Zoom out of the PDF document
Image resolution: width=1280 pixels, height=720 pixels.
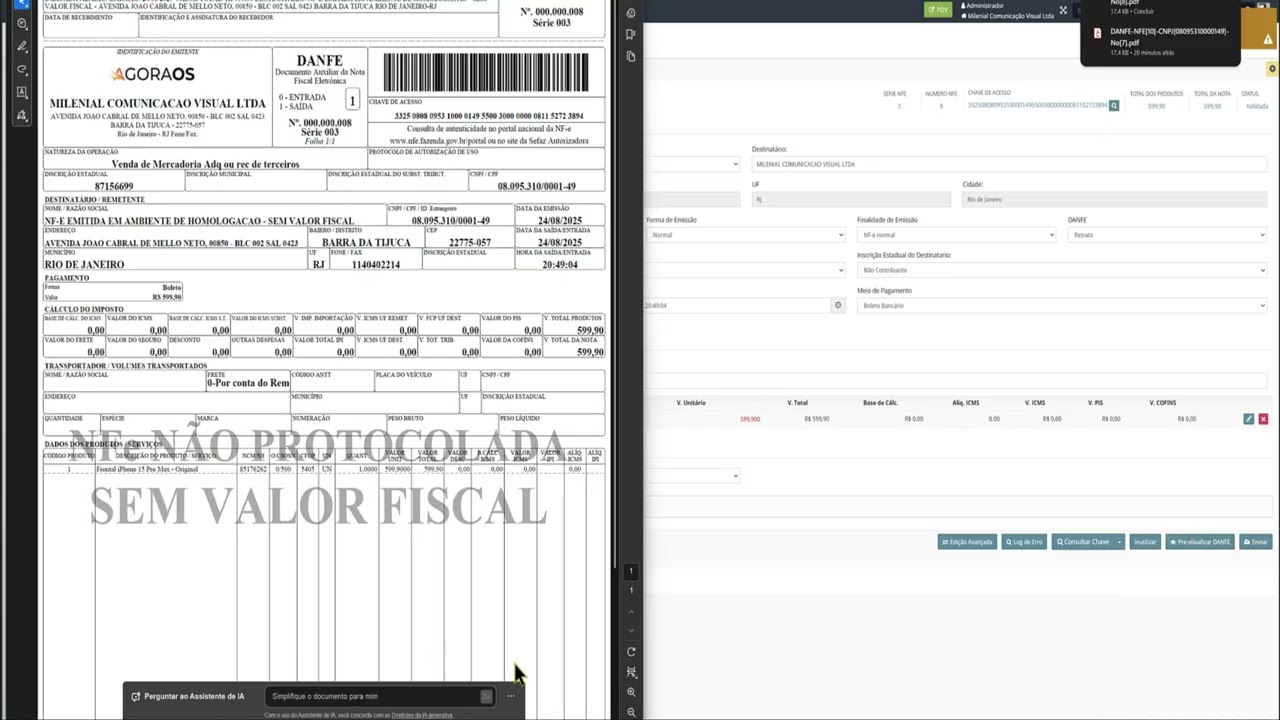631,712
